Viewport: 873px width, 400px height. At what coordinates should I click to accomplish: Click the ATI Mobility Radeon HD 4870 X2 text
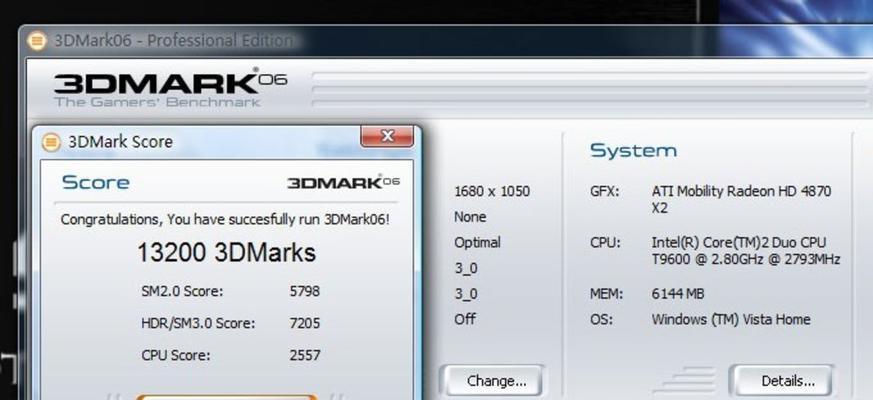741,199
